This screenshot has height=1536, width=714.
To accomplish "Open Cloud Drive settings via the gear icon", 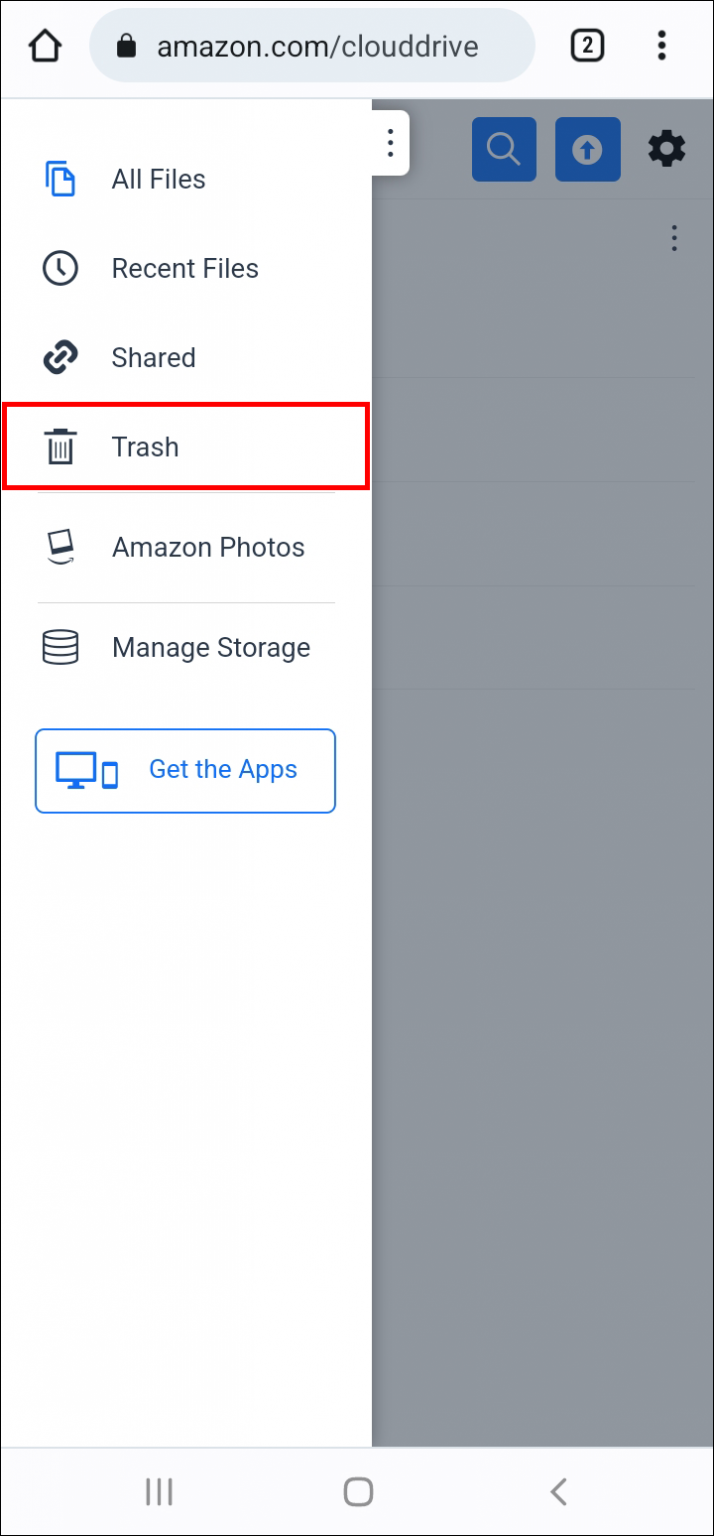I will (666, 148).
